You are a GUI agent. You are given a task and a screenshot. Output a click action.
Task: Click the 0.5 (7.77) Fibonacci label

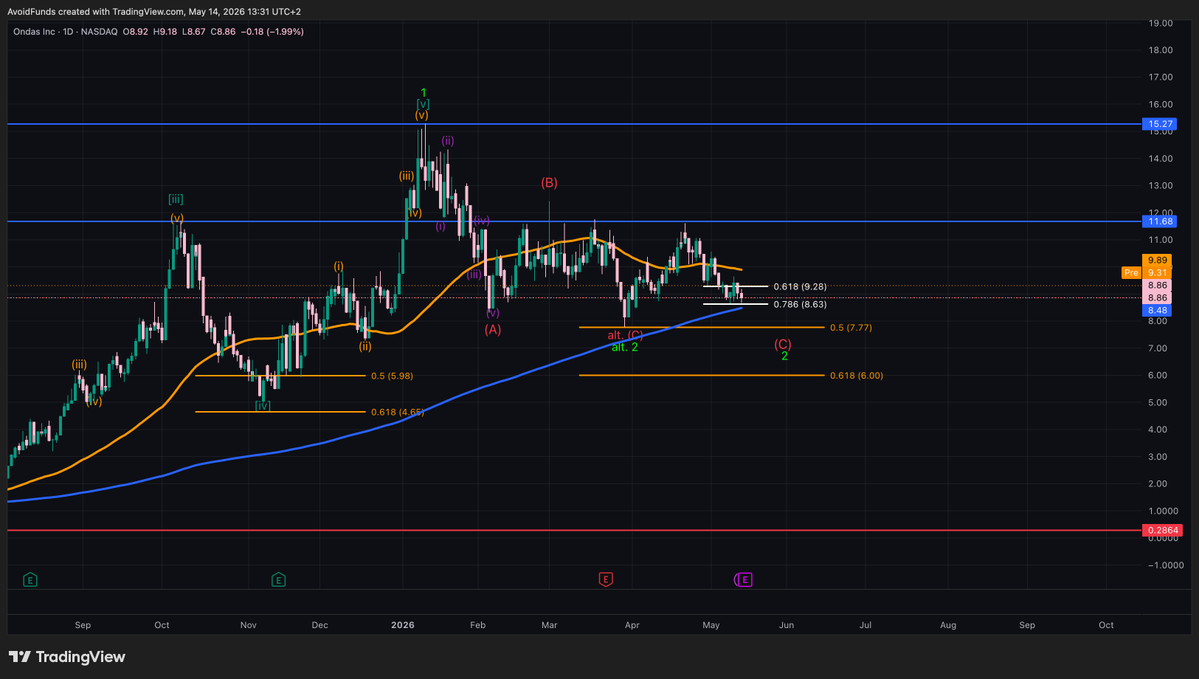[x=850, y=327]
